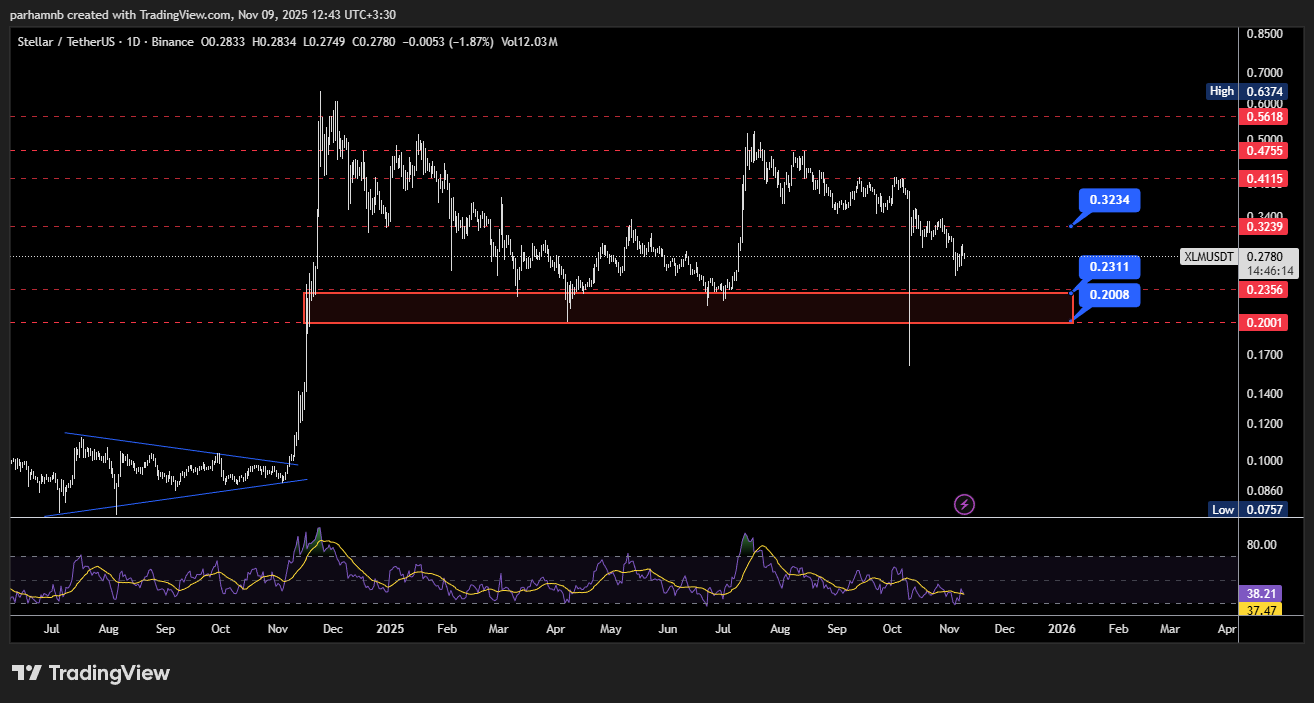Select the red 0.4755 price level label
Image resolution: width=1314 pixels, height=703 pixels.
pyautogui.click(x=1265, y=151)
